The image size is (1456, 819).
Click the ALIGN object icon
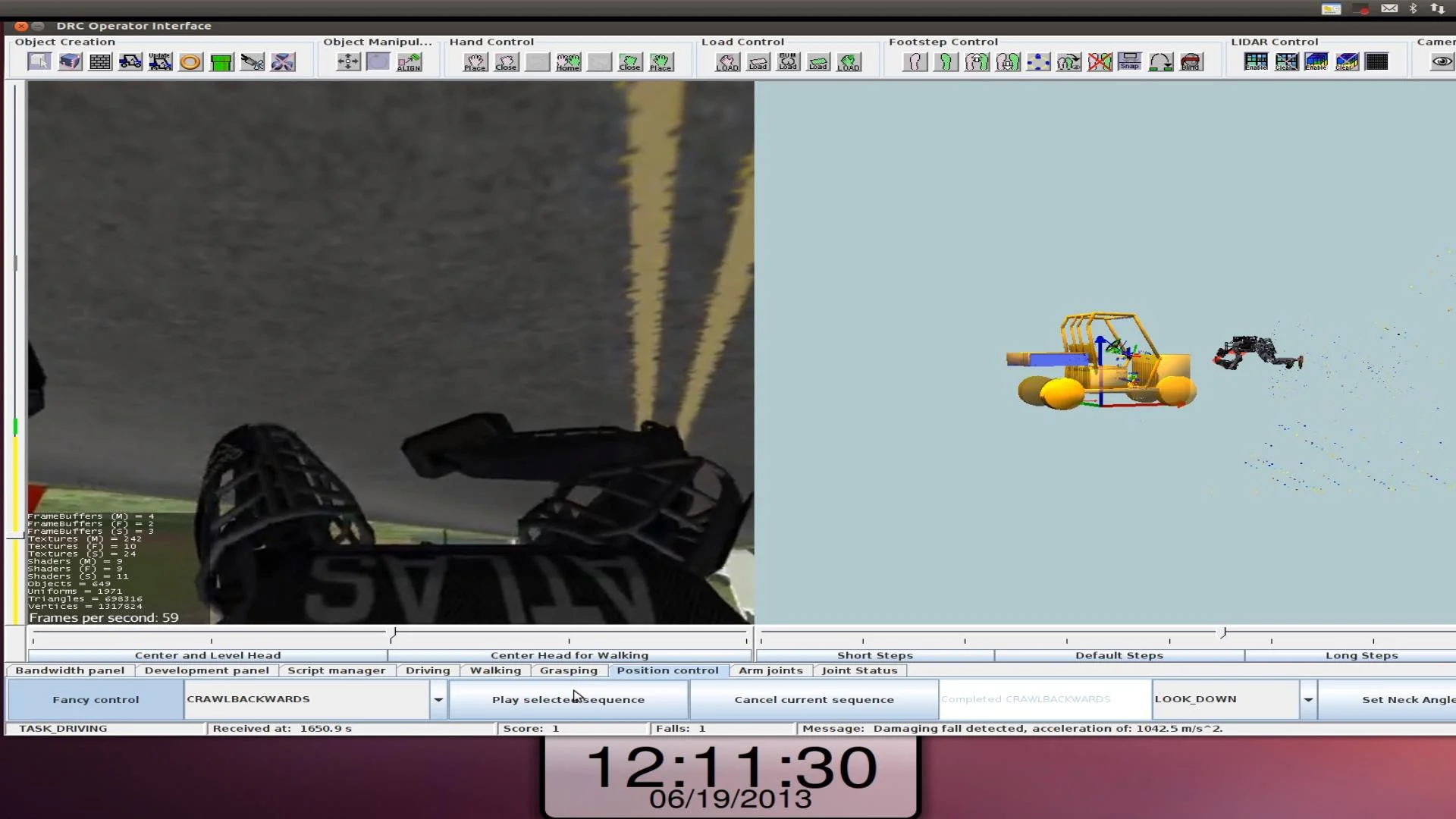(x=409, y=61)
